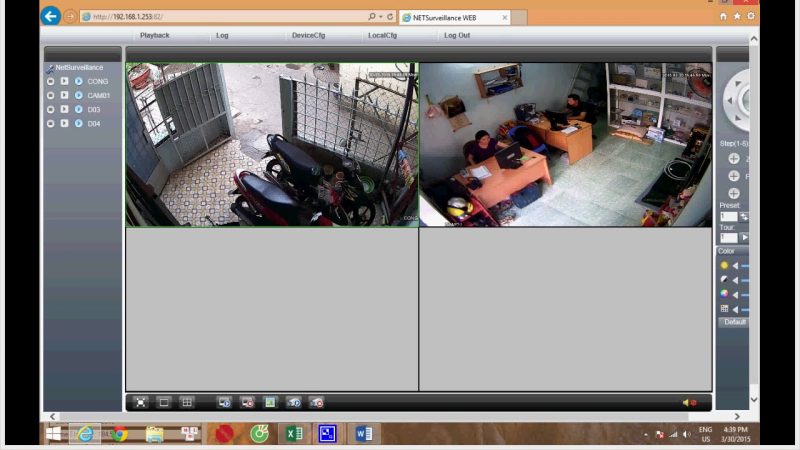Screen dimensions: 800x450
Task: Click the iris plus button, third one
Action: [734, 193]
